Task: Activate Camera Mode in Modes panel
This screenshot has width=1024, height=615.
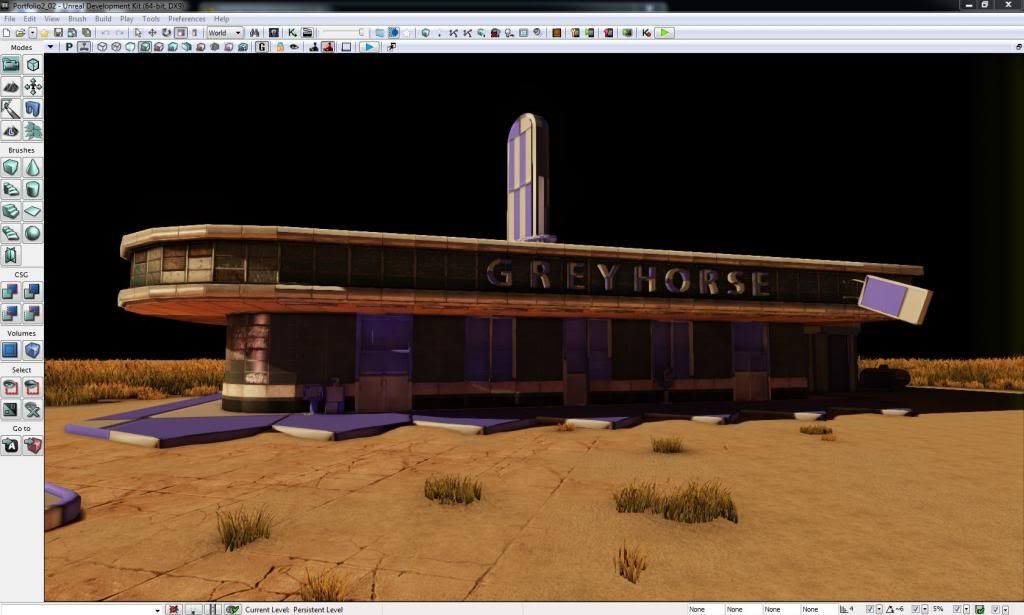Action: click(x=11, y=65)
